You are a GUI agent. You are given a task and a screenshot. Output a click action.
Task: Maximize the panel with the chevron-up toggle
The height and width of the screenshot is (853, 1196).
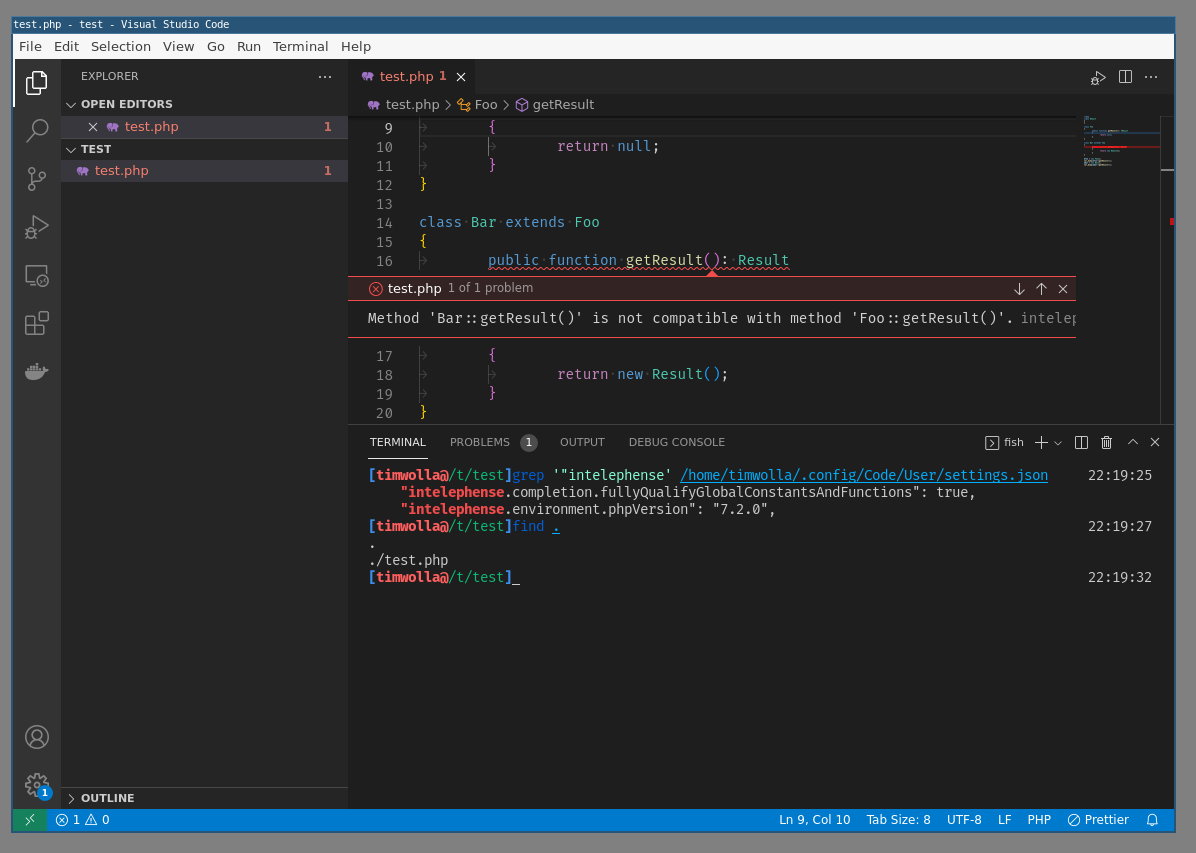coord(1132,442)
